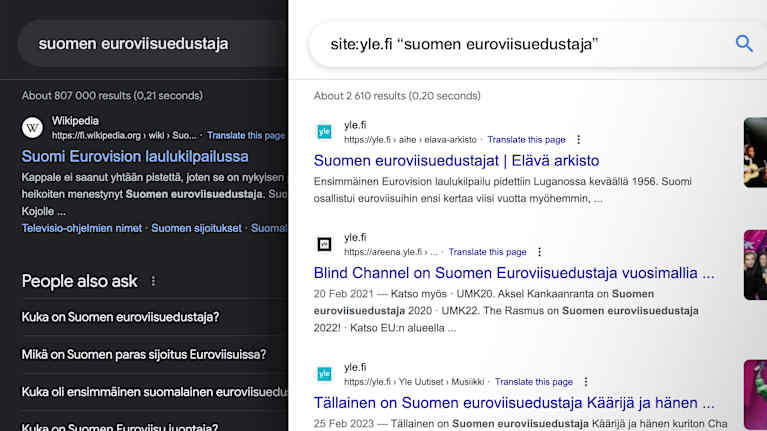Viewport: 767px width, 431px height.
Task: Click 'About 807 000 results' text
Action: point(112,96)
